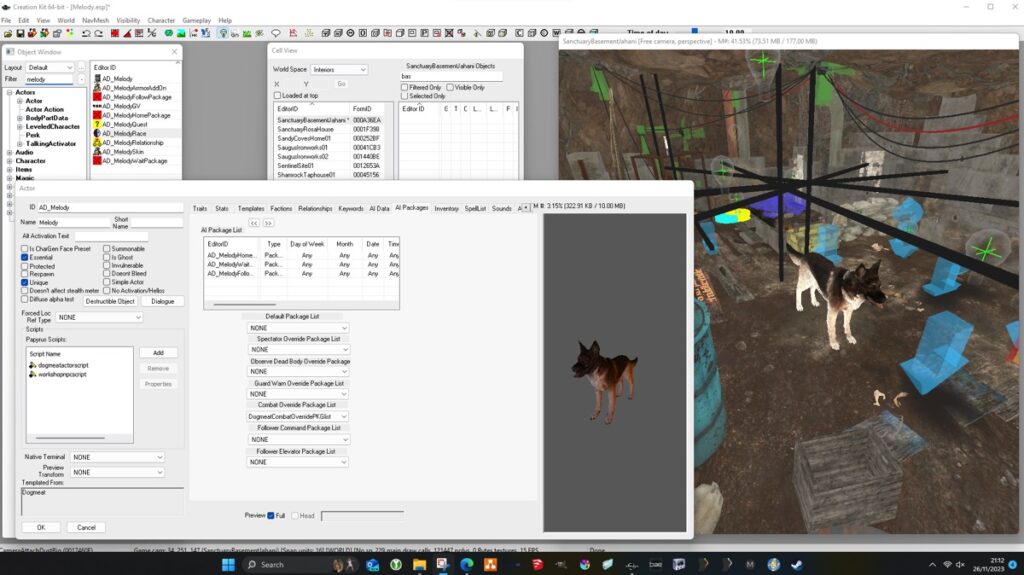Click the Destructible Object button
This screenshot has height=575, width=1024.
click(110, 301)
